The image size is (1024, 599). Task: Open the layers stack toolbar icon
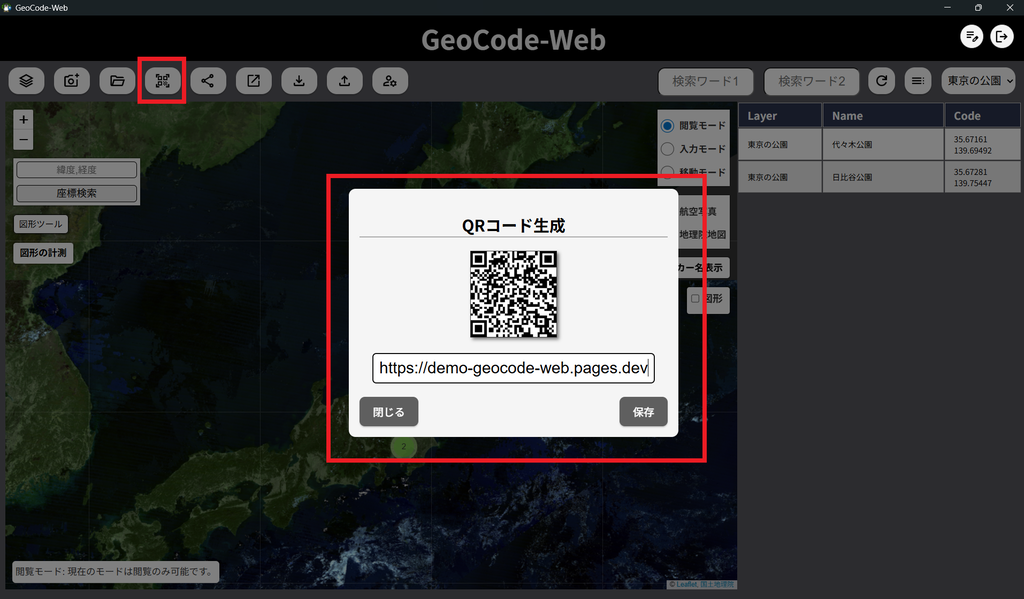(26, 81)
